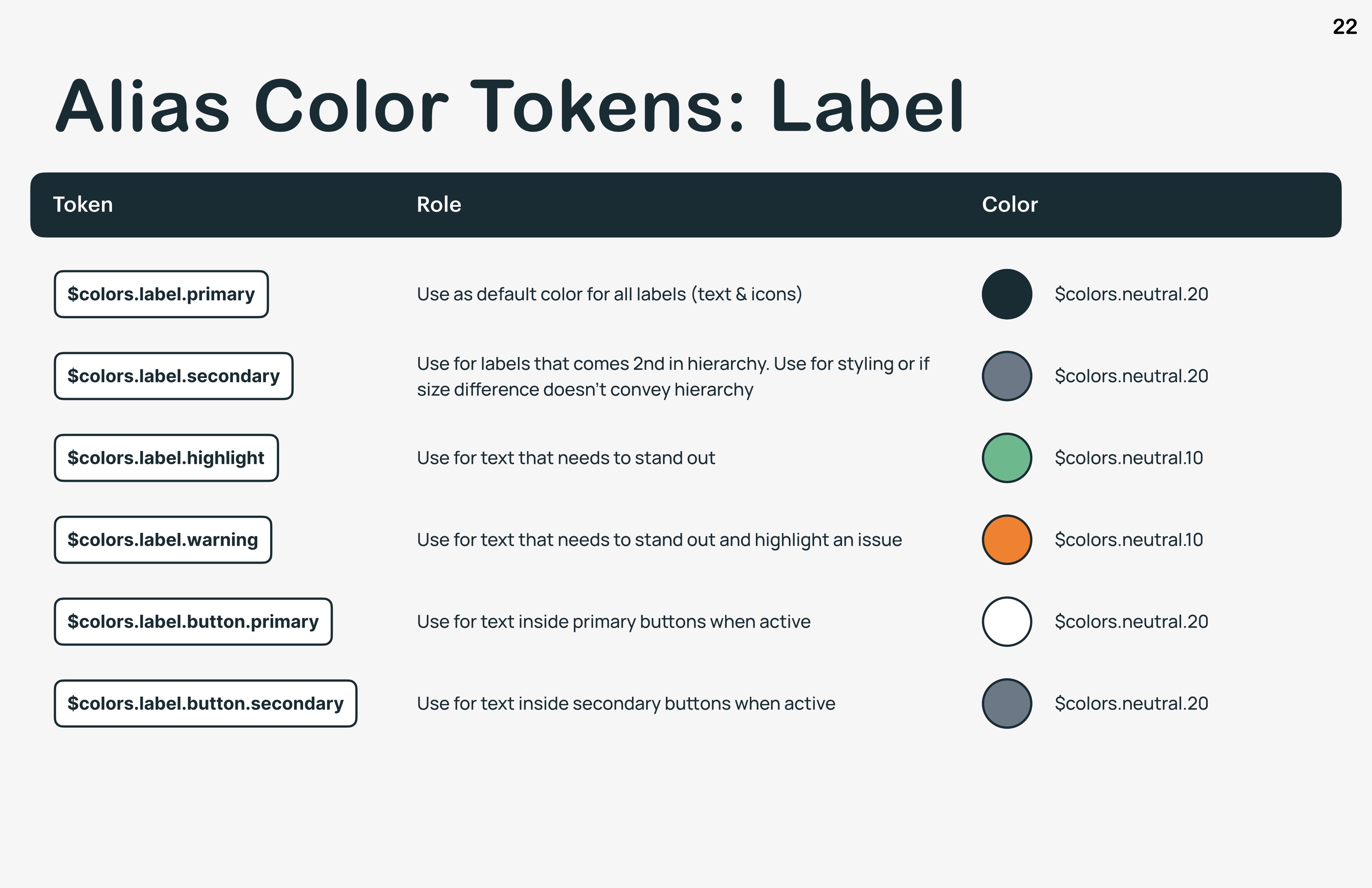Viewport: 1372px width, 888px height.
Task: Click $colors.neutral.20 text beside white swatch
Action: (x=1131, y=622)
